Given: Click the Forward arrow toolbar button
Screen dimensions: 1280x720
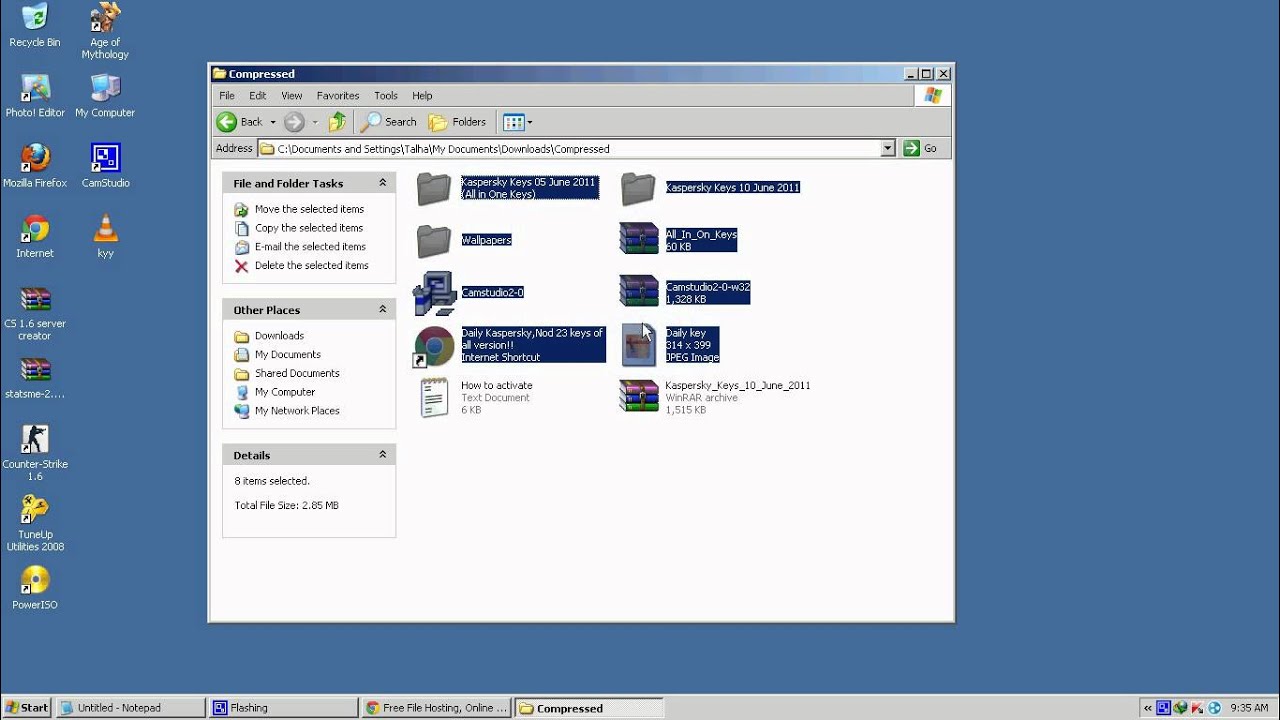Looking at the screenshot, I should pos(294,122).
